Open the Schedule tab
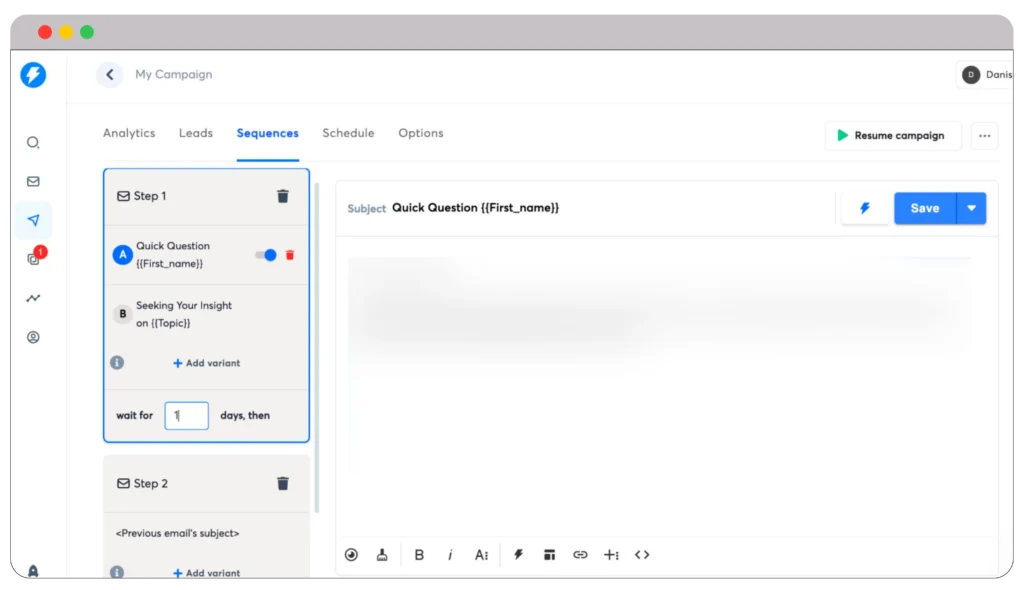This screenshot has width=1024, height=590. [x=348, y=133]
